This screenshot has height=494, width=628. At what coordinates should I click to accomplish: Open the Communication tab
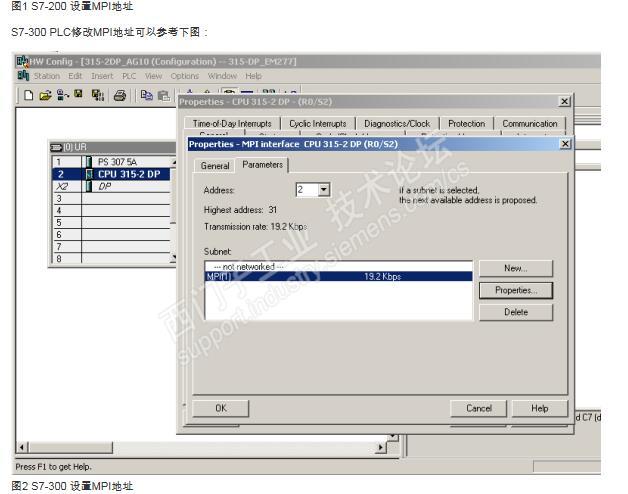pos(529,123)
